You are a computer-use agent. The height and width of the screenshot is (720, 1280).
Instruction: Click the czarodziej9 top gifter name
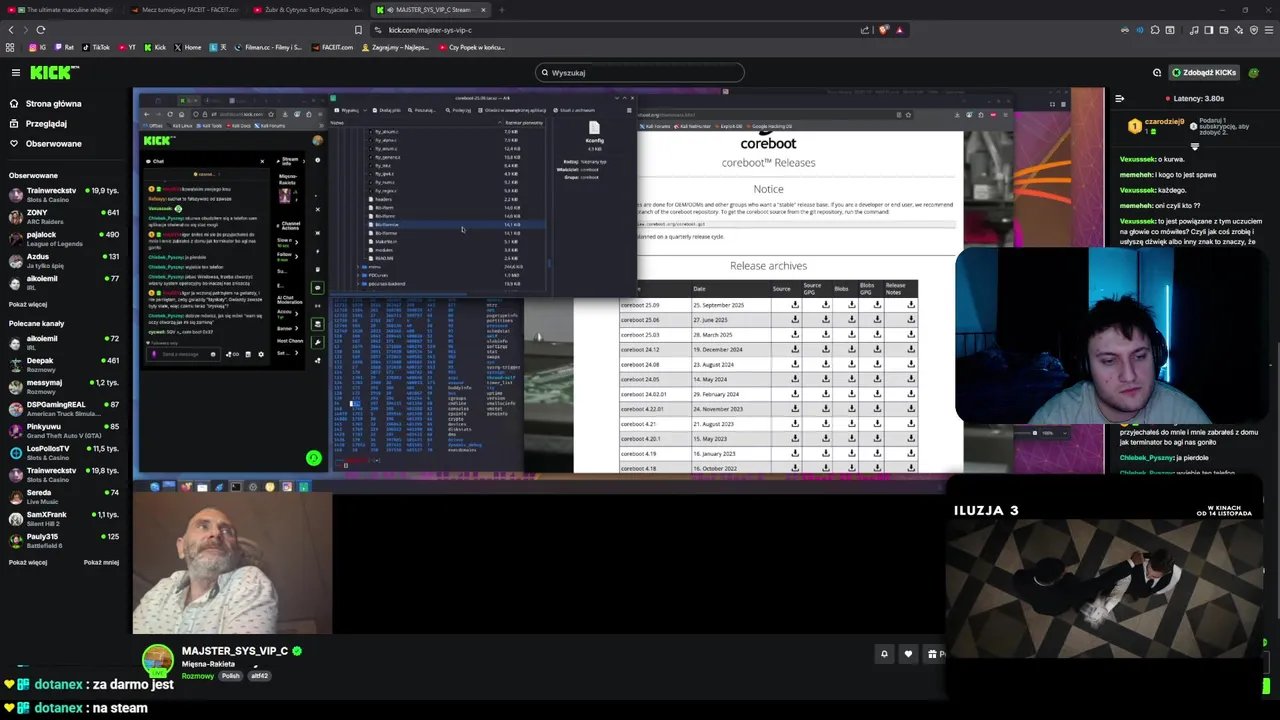1165,121
